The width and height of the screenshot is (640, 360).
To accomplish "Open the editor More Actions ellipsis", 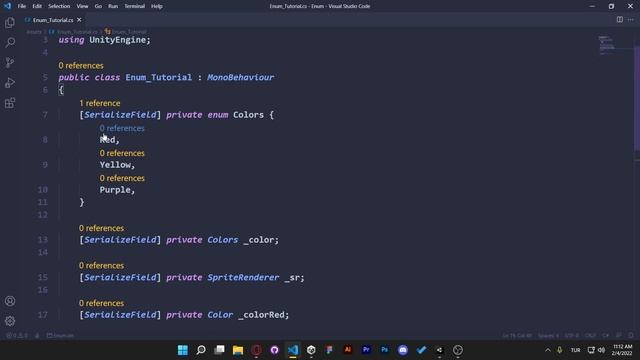I will 631,20.
